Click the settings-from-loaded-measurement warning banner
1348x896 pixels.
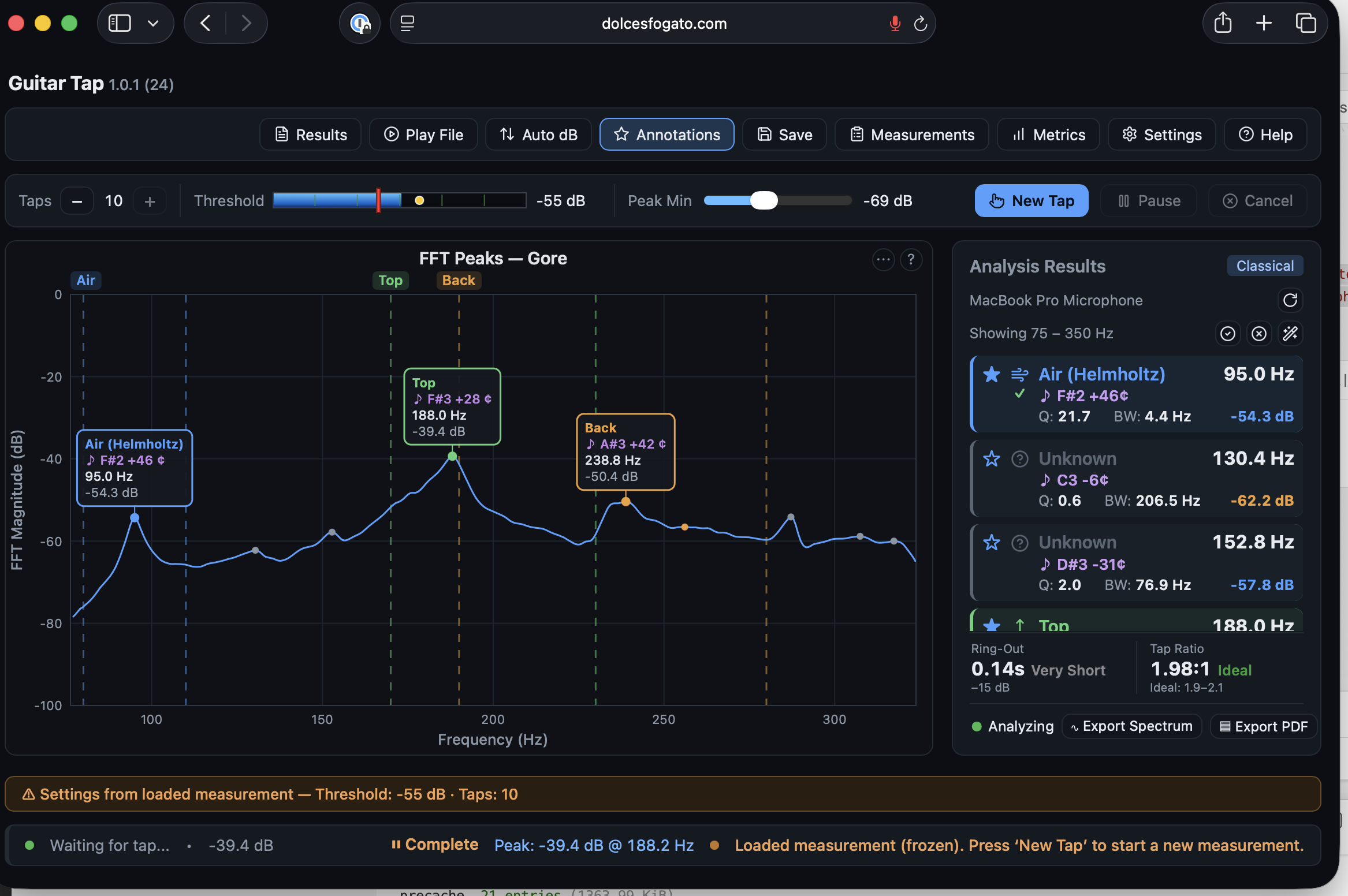(x=662, y=794)
